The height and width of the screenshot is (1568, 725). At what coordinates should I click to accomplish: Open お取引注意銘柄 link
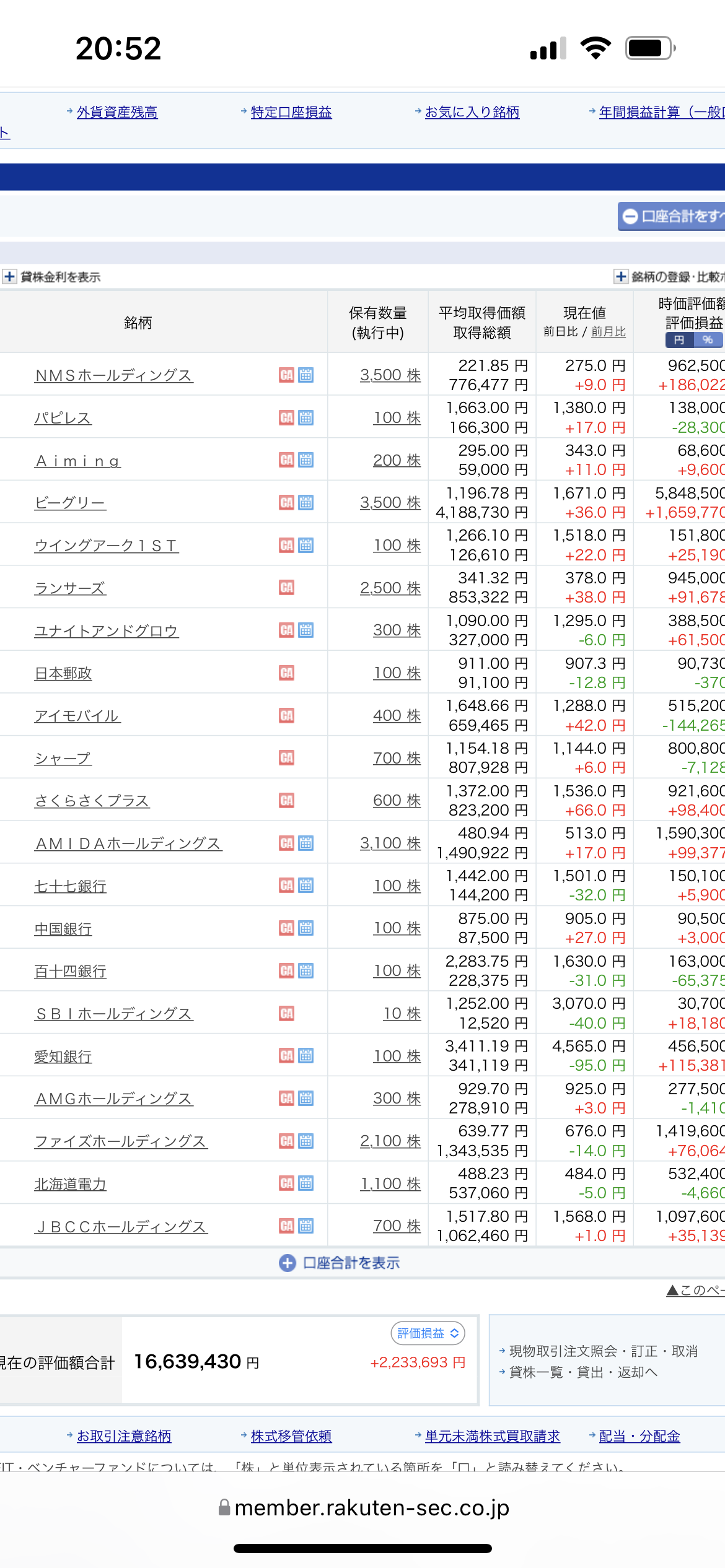tap(124, 1436)
